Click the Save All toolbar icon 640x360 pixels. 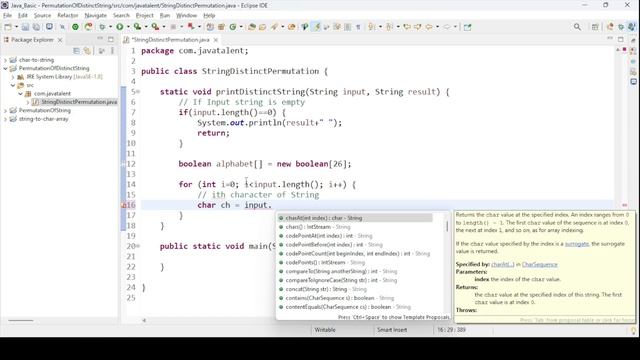(x=36, y=27)
